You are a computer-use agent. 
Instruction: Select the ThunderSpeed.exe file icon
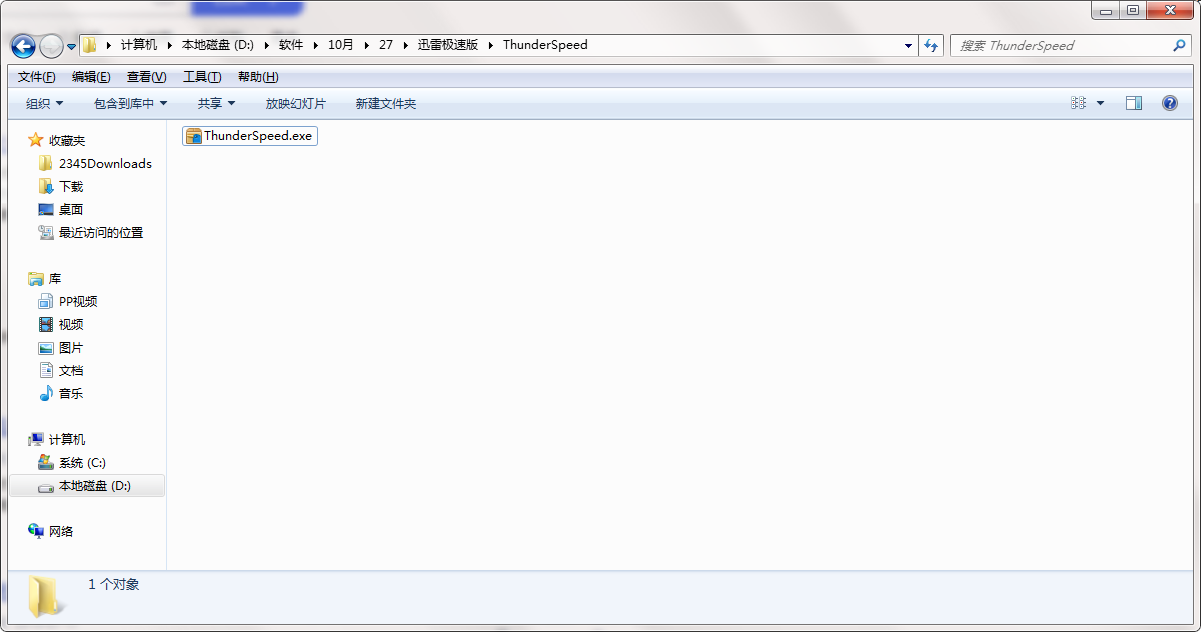point(193,136)
